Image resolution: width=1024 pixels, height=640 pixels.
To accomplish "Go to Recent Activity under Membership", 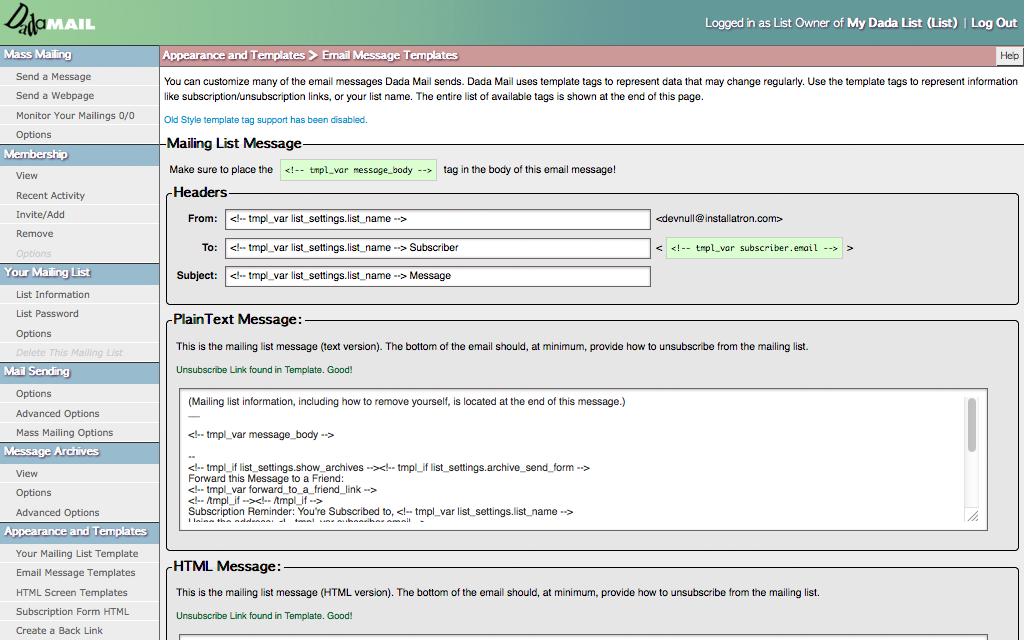I will tap(50, 196).
